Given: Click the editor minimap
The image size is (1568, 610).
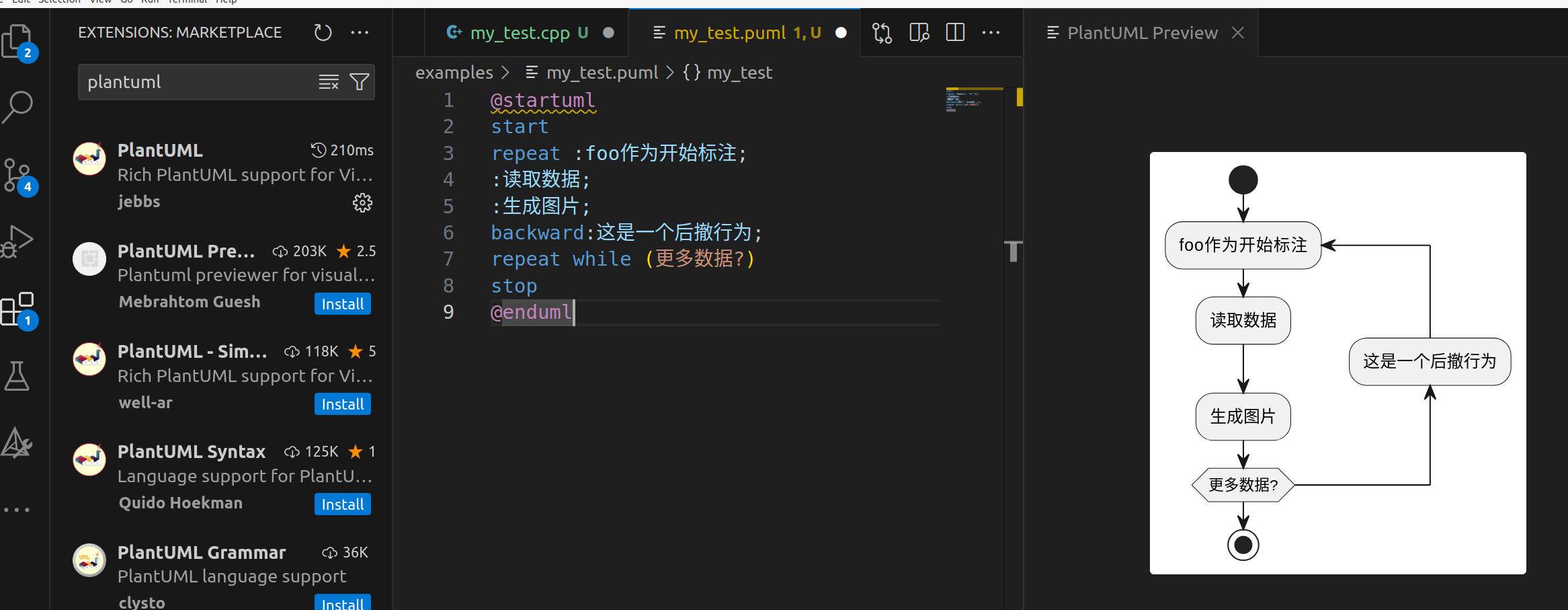Looking at the screenshot, I should click(x=974, y=100).
